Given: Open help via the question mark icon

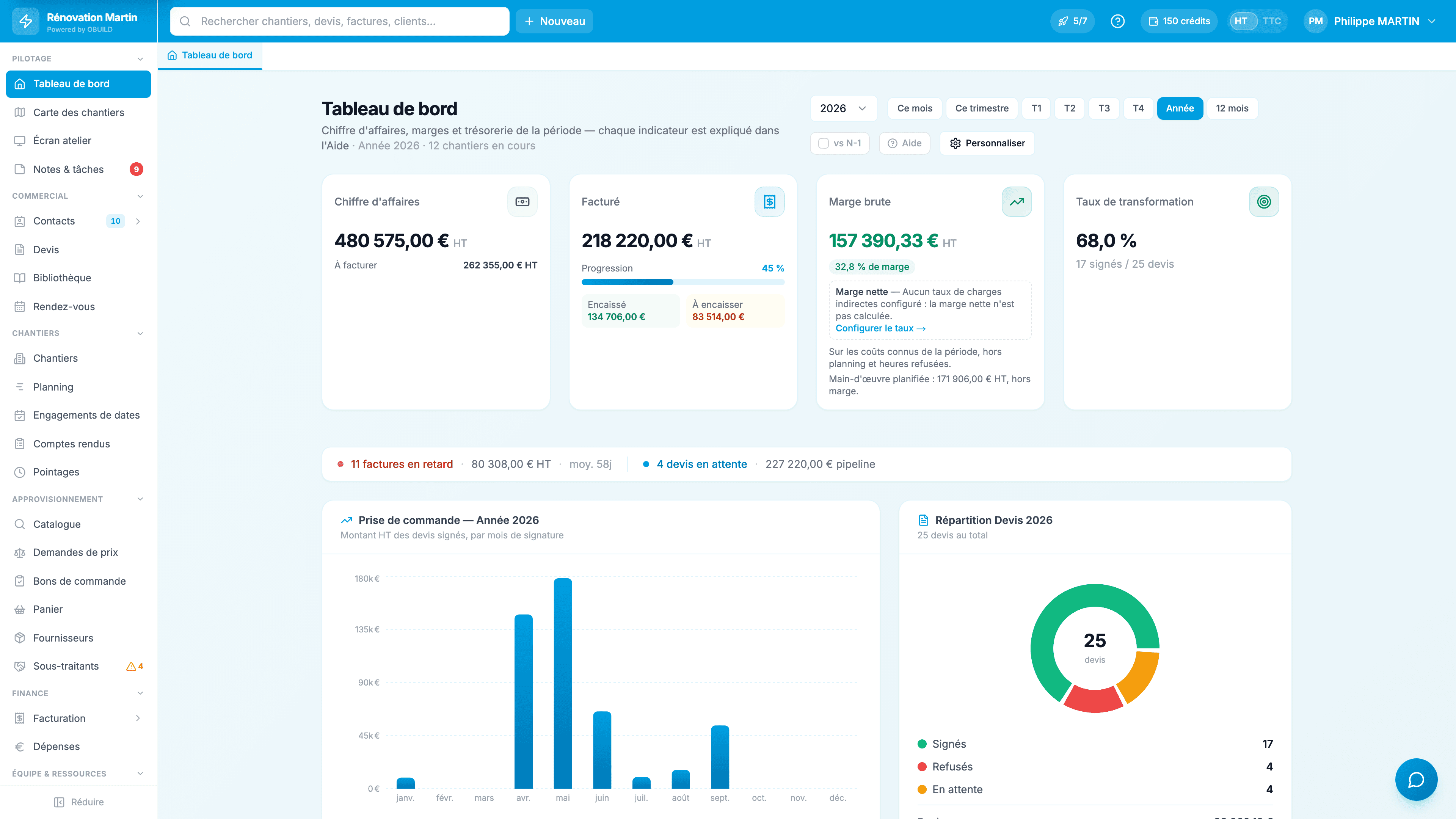Looking at the screenshot, I should (x=1117, y=21).
